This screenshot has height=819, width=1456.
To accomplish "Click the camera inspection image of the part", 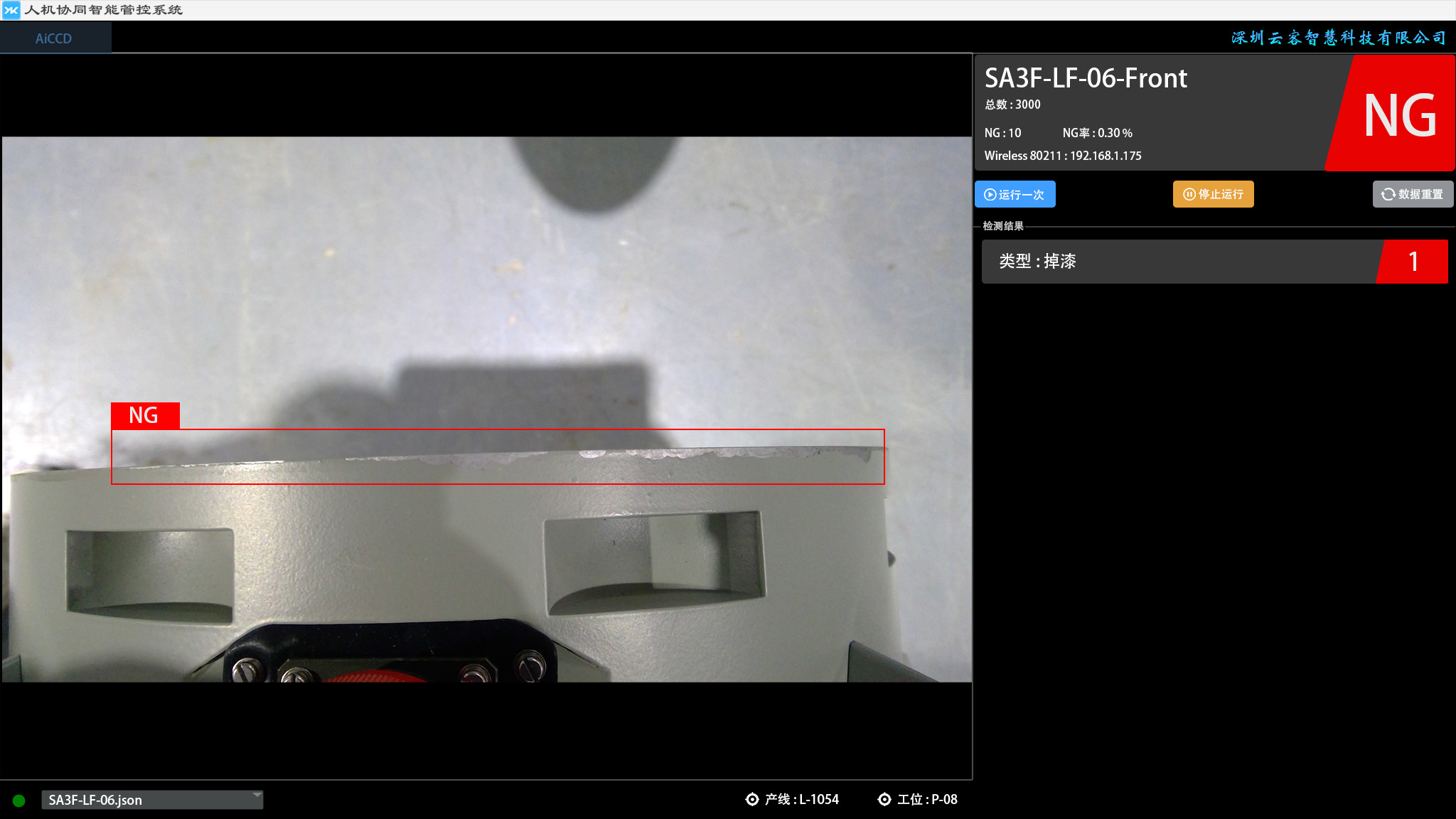I will 486,409.
